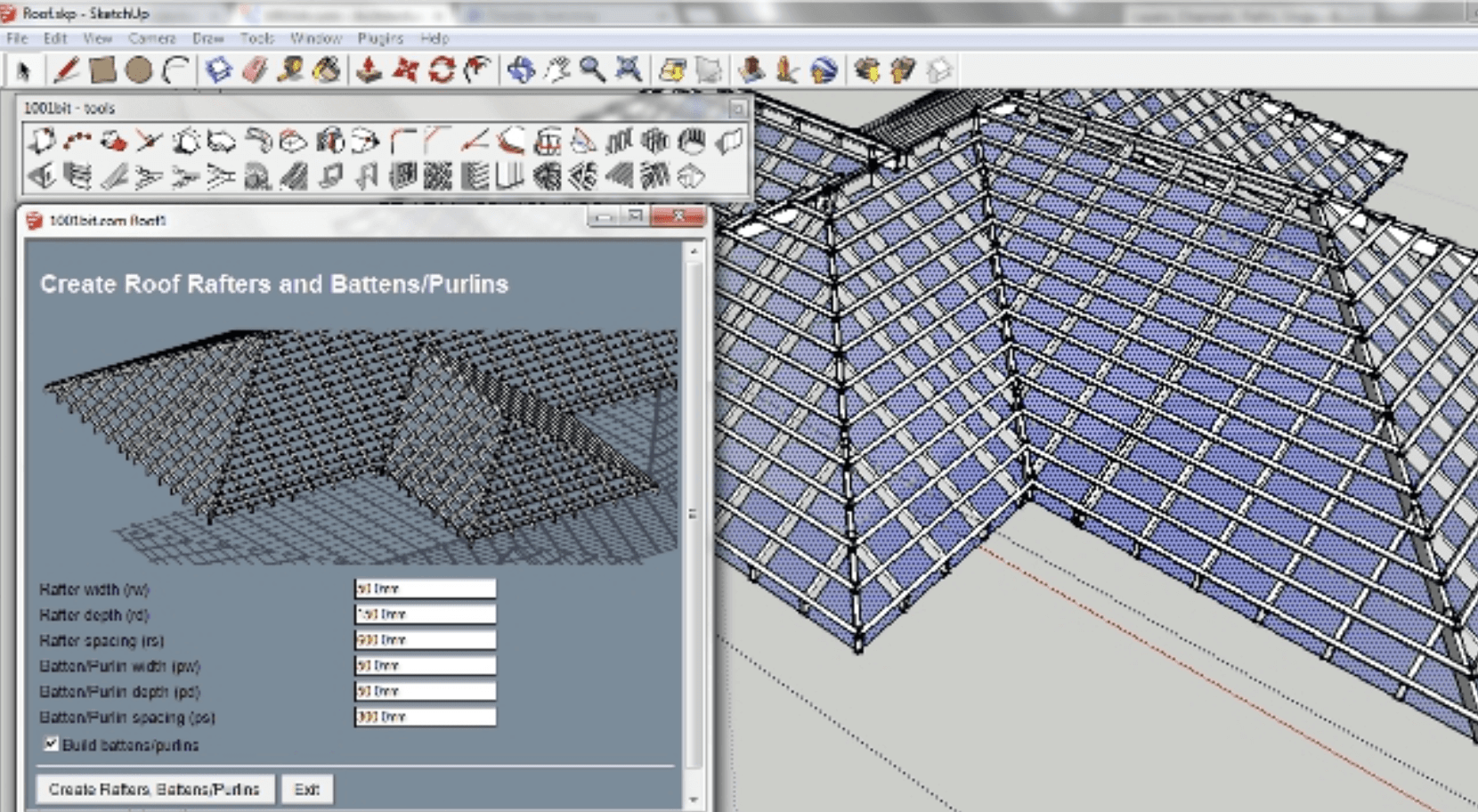Select the red Move tool
The image size is (1478, 812).
point(405,69)
